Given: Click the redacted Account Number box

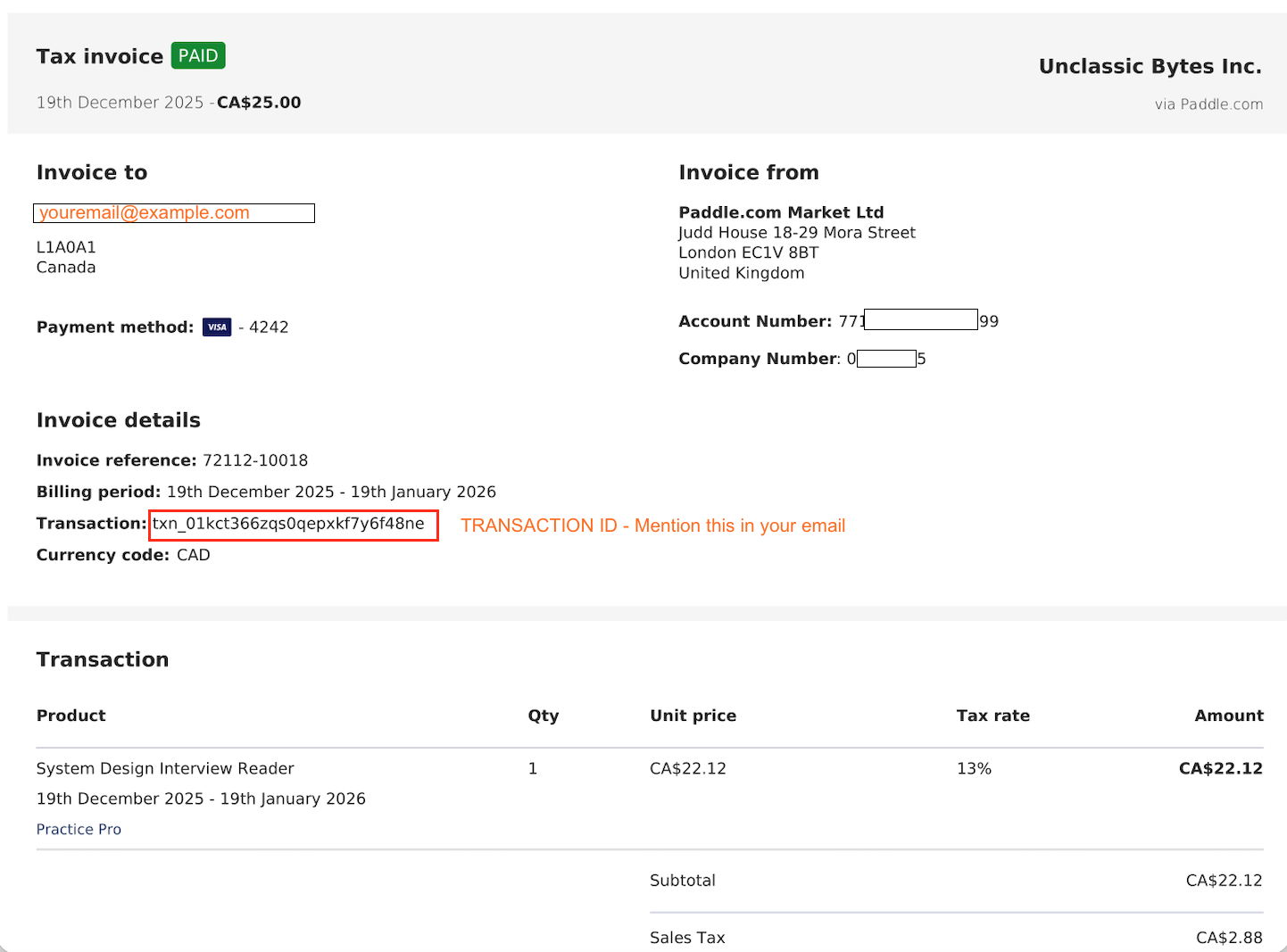Looking at the screenshot, I should [920, 319].
